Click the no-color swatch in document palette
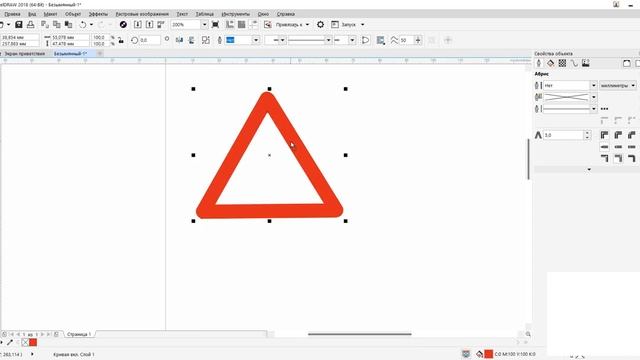 click(x=25, y=342)
